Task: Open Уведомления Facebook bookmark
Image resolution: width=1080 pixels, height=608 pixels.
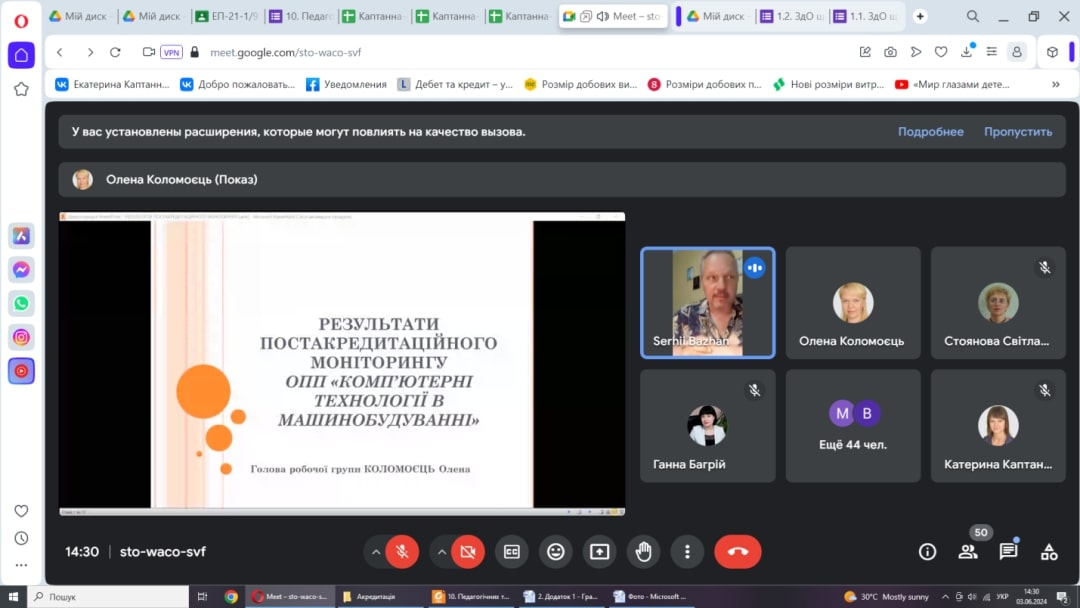Action: pos(346,84)
